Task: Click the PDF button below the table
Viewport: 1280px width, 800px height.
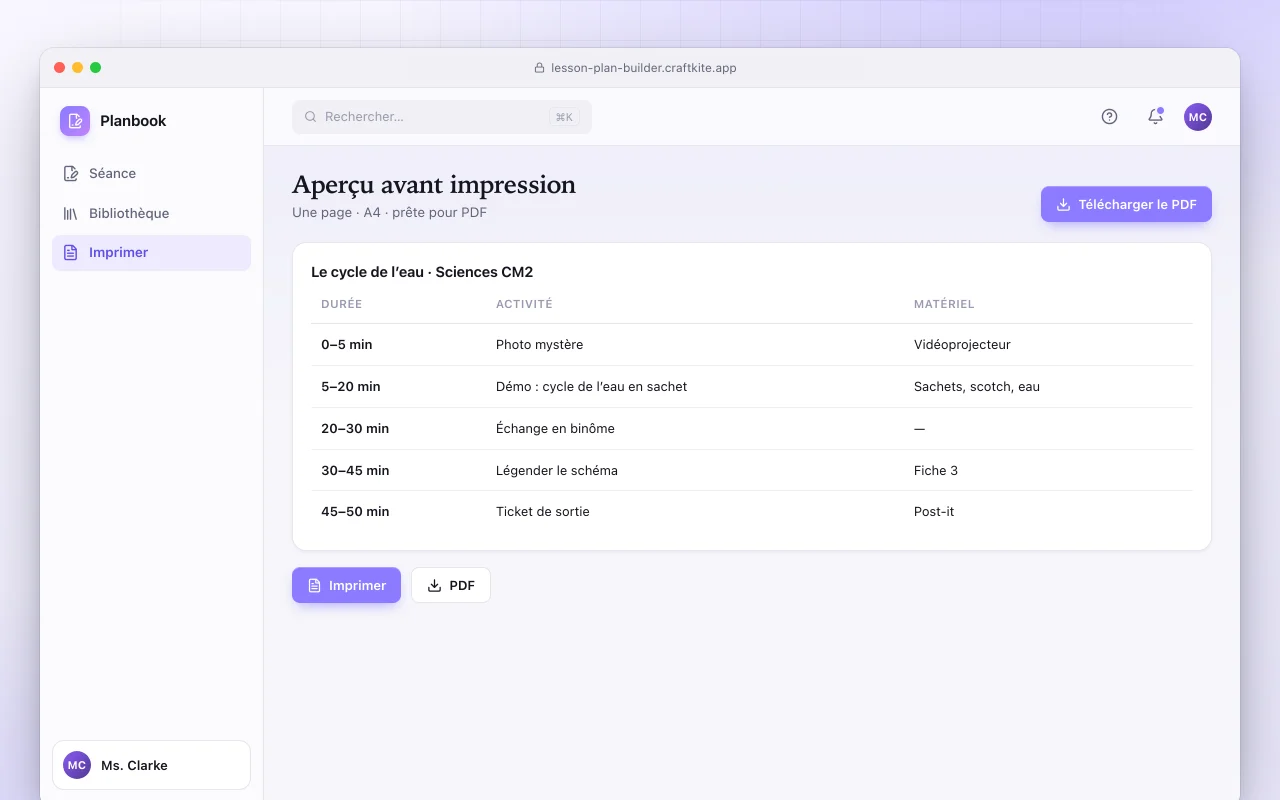Action: pyautogui.click(x=451, y=585)
